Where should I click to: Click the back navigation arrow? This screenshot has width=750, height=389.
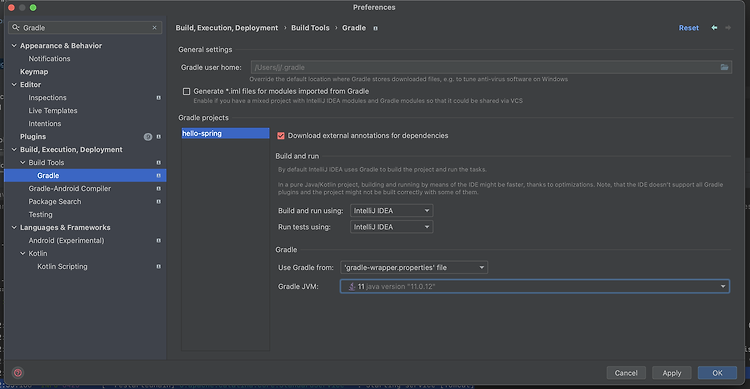click(x=714, y=28)
